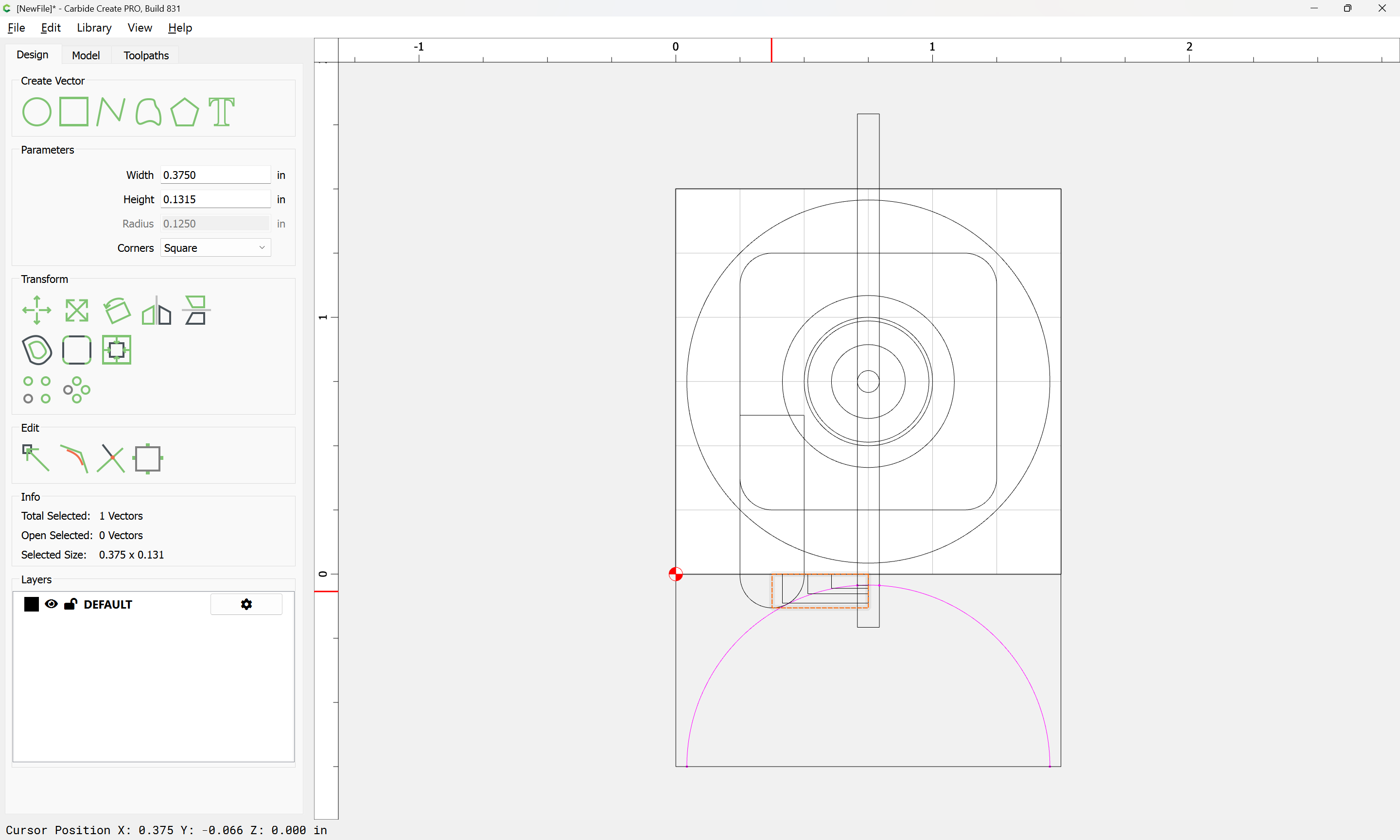The height and width of the screenshot is (840, 1400).
Task: Click the black DEFAULT layer color swatch
Action: (32, 604)
